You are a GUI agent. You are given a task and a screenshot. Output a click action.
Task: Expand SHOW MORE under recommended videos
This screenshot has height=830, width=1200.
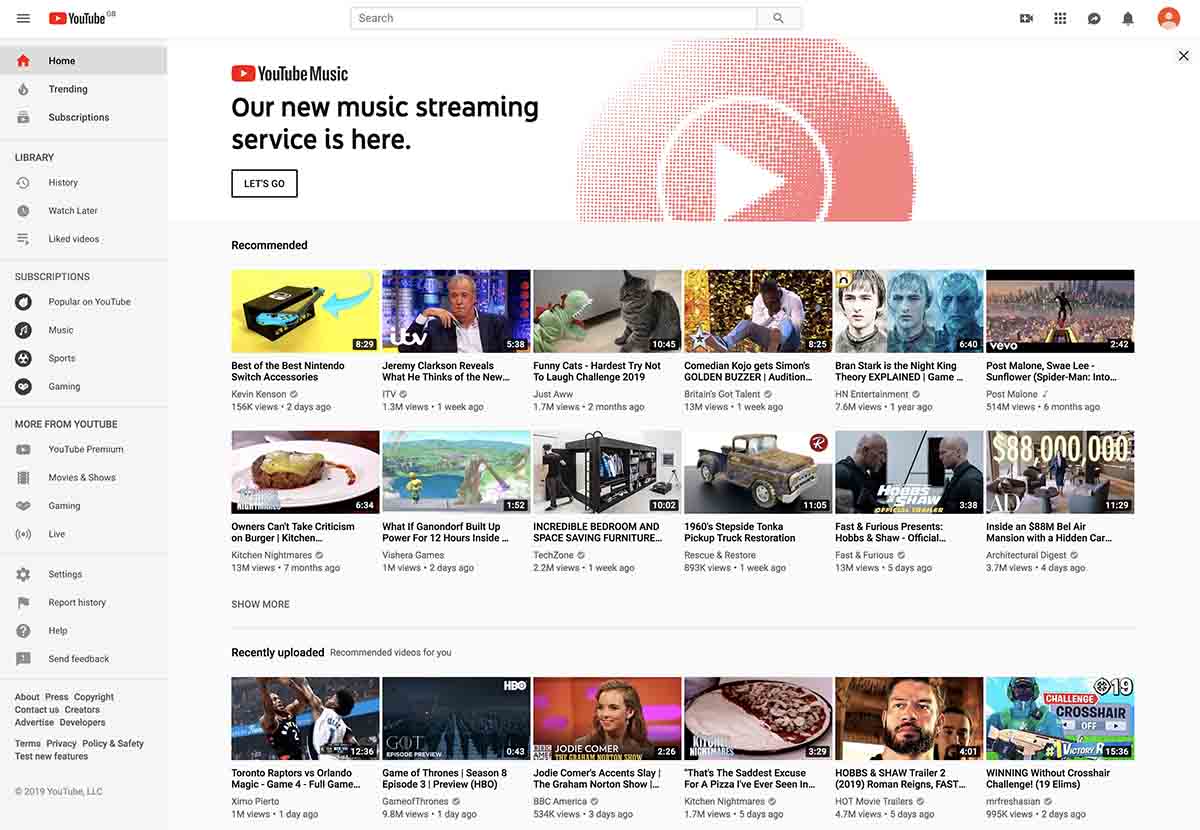(x=260, y=604)
